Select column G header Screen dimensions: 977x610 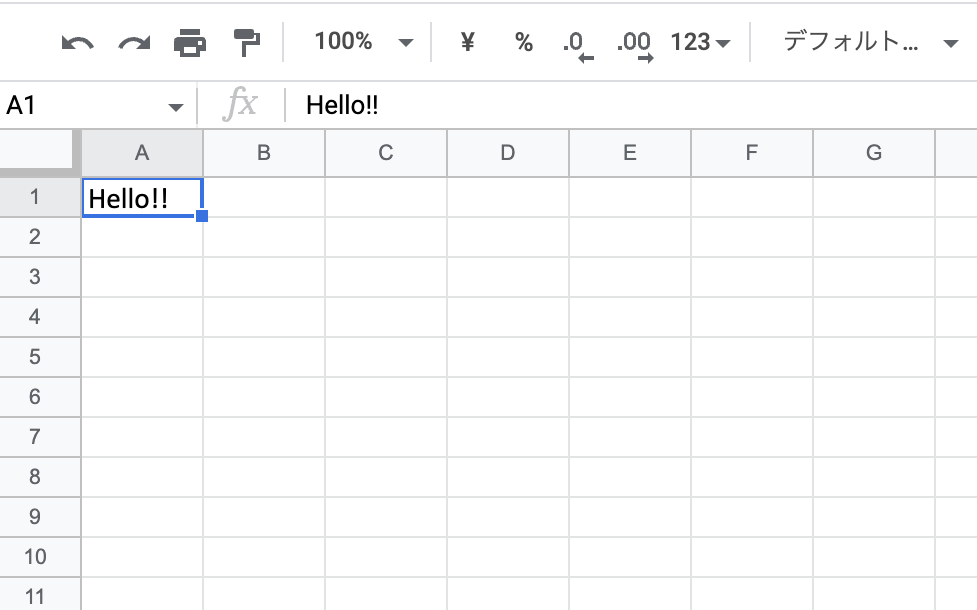coord(874,153)
